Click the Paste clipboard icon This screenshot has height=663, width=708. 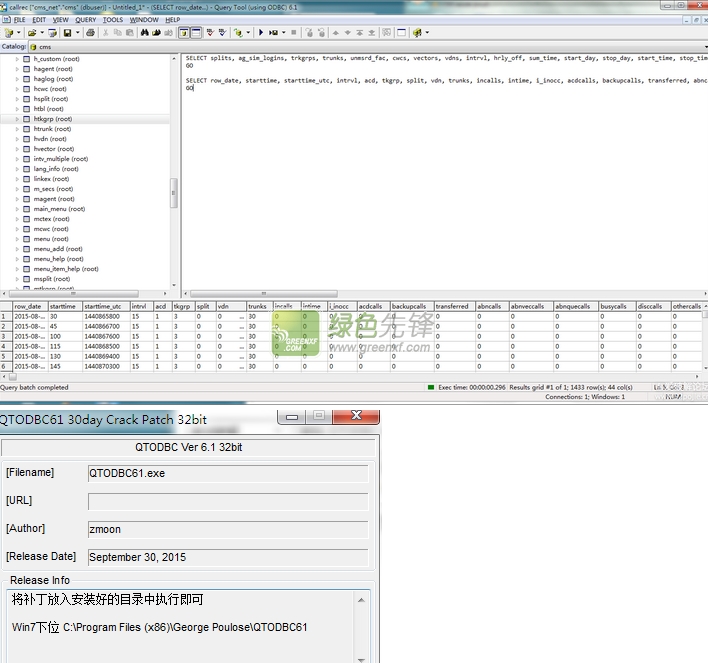pyautogui.click(x=130, y=33)
